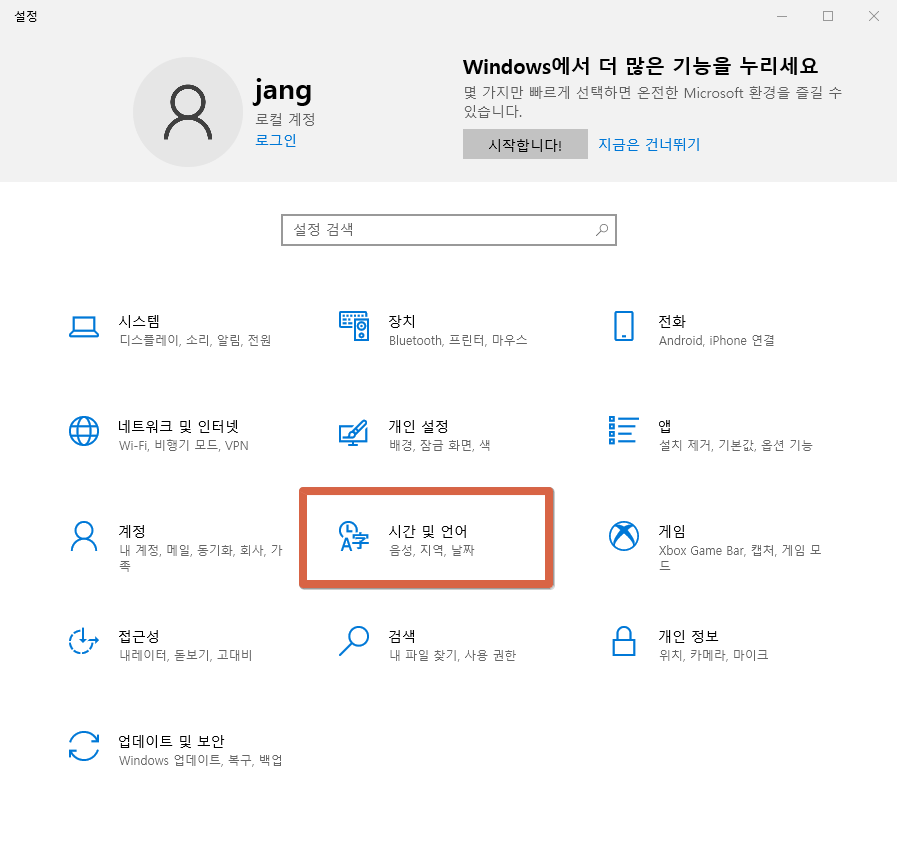The height and width of the screenshot is (842, 897).
Task: Click the magnifier icon in the search box
Action: [601, 230]
